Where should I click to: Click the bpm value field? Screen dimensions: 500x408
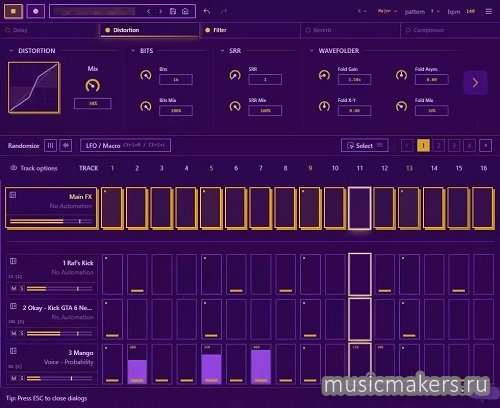click(470, 11)
